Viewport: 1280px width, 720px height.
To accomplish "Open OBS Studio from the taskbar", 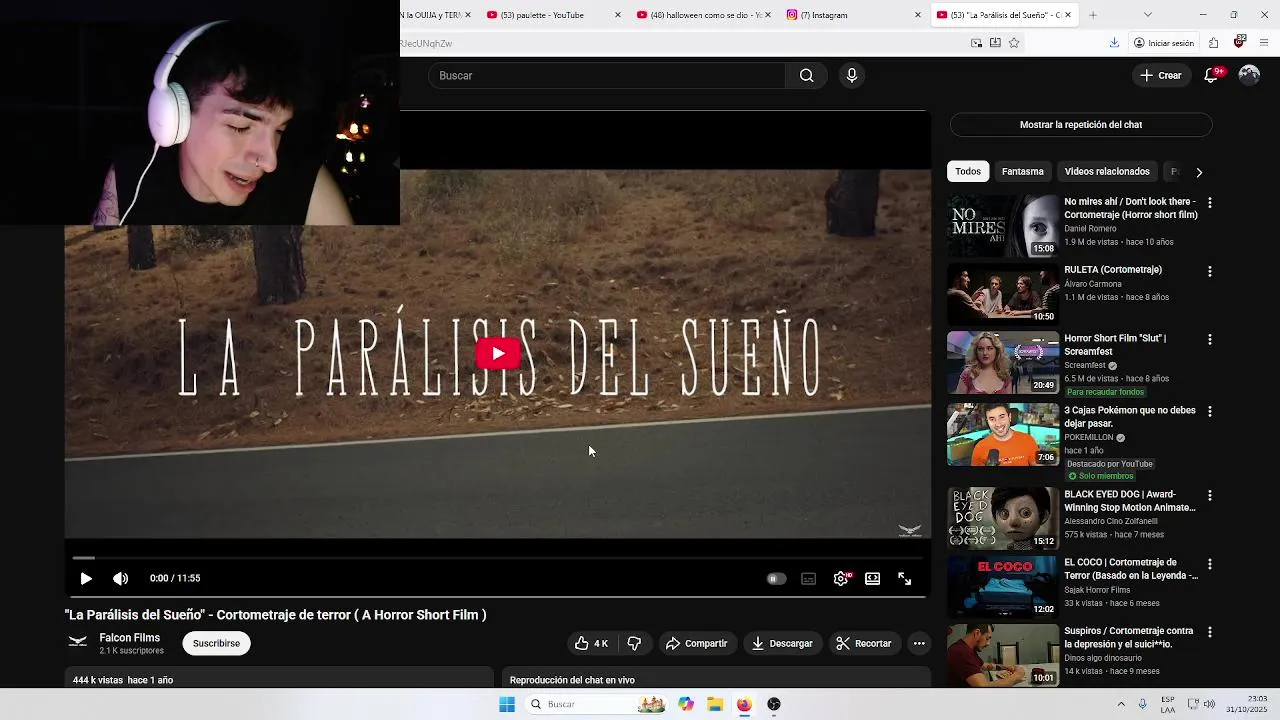I will [x=774, y=704].
